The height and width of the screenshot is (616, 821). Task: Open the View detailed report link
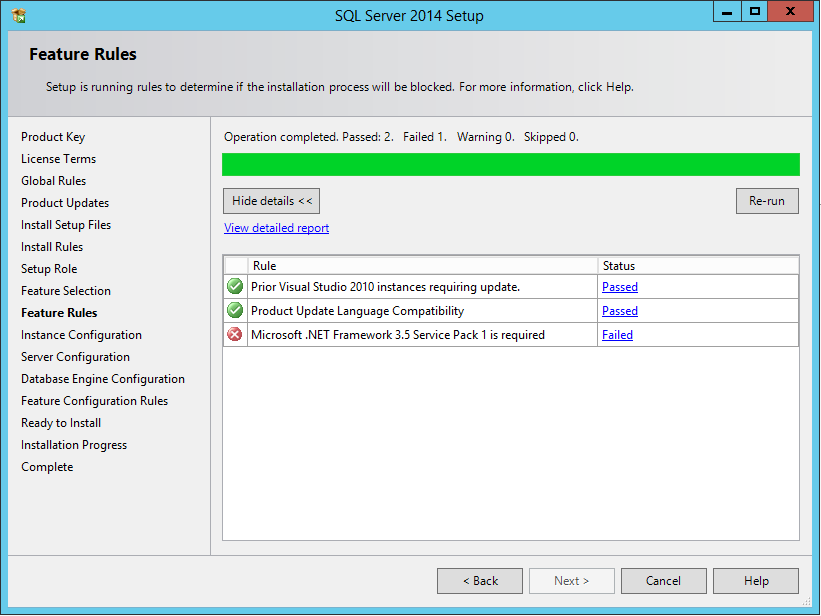coord(276,228)
